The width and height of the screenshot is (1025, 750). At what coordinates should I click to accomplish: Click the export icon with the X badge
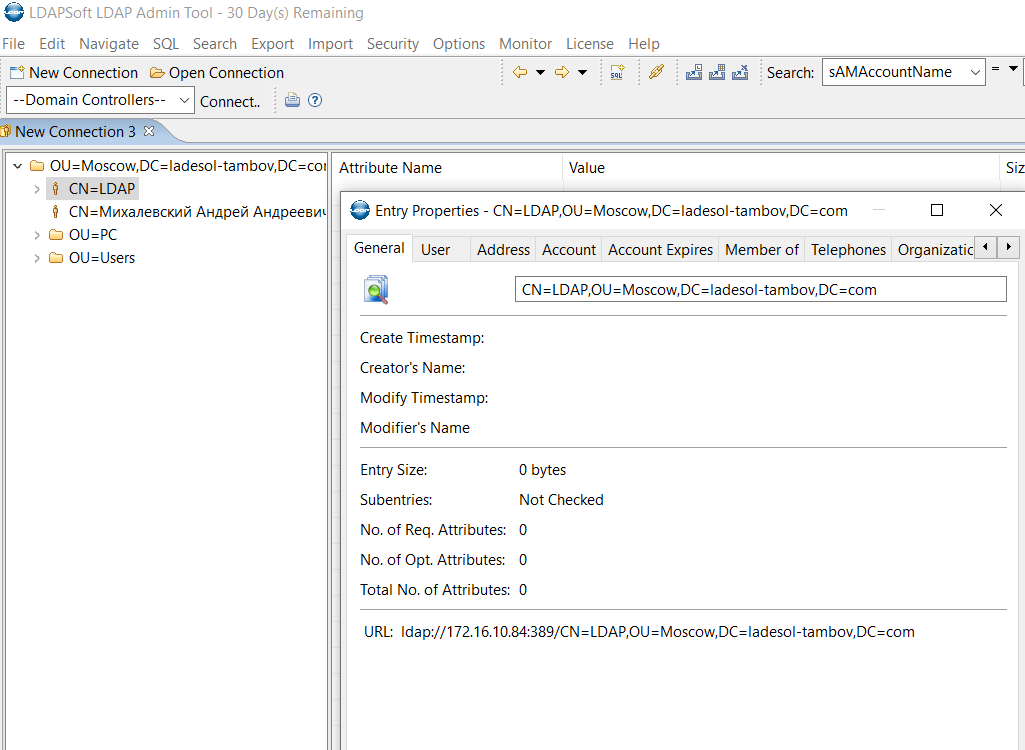pyautogui.click(x=740, y=72)
